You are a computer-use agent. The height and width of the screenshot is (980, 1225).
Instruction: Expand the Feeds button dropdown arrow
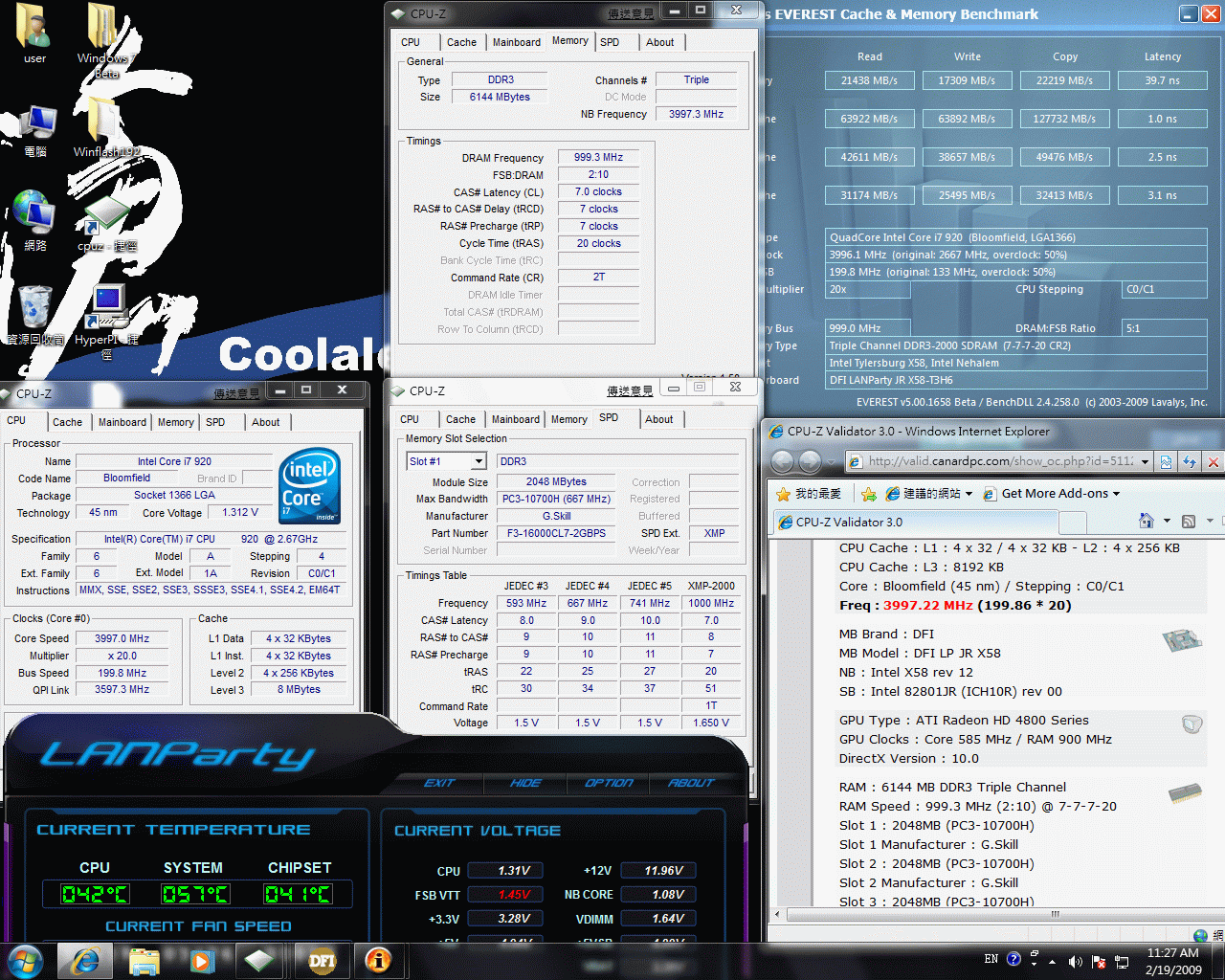(x=1210, y=521)
